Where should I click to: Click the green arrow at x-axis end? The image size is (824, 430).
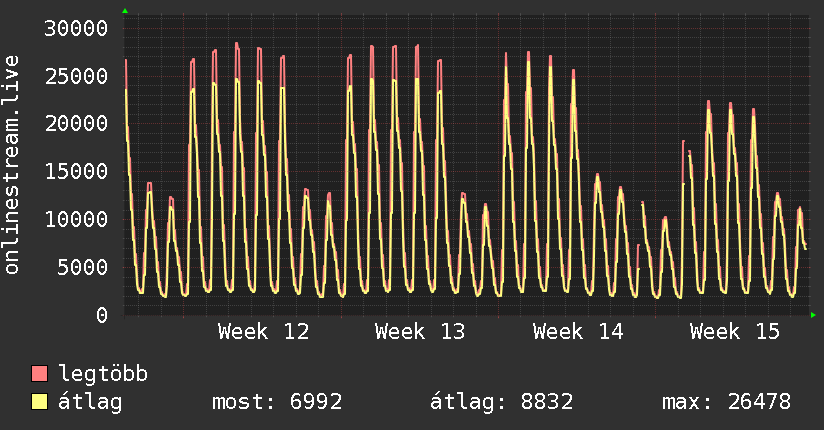click(x=813, y=315)
